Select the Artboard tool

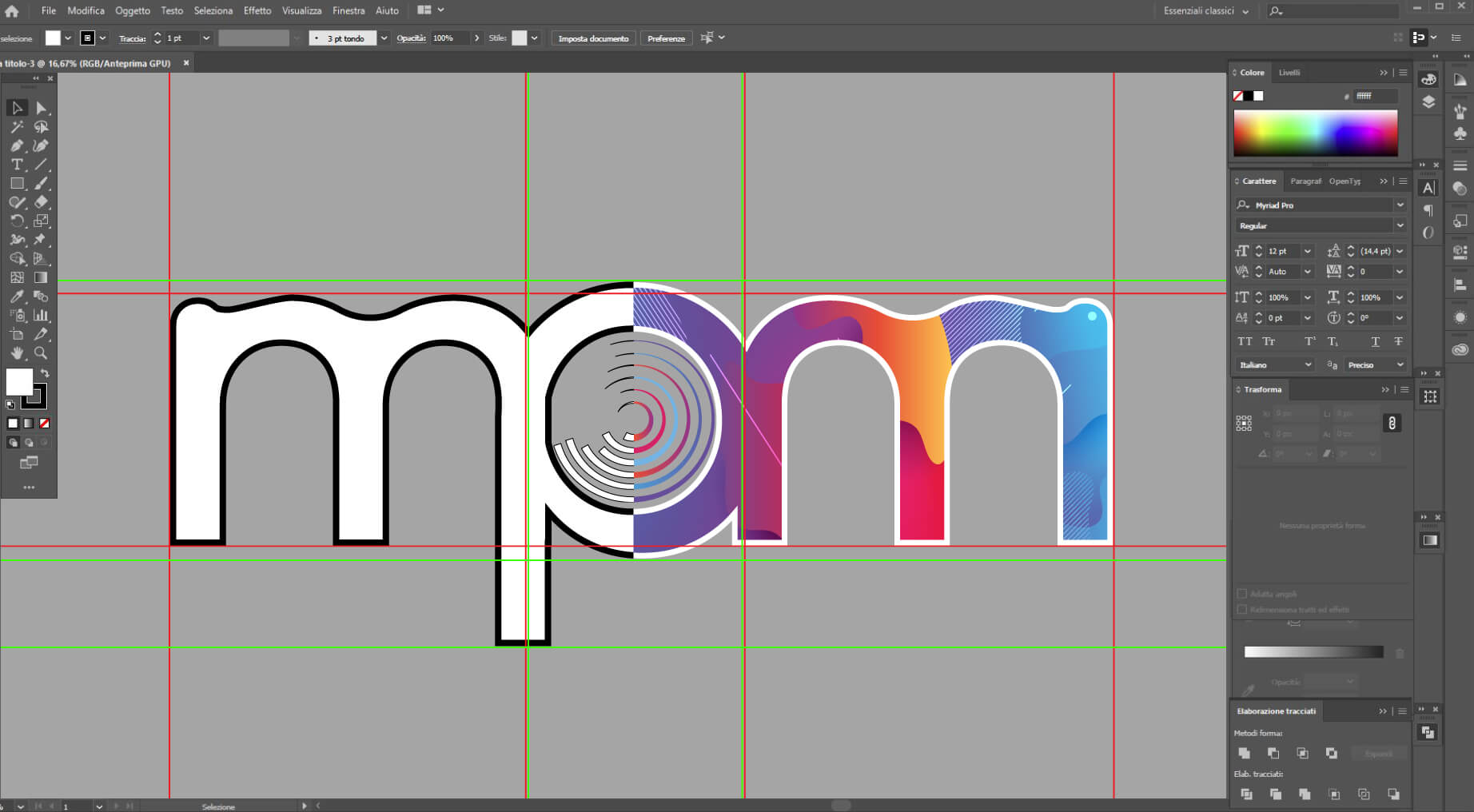(17, 334)
